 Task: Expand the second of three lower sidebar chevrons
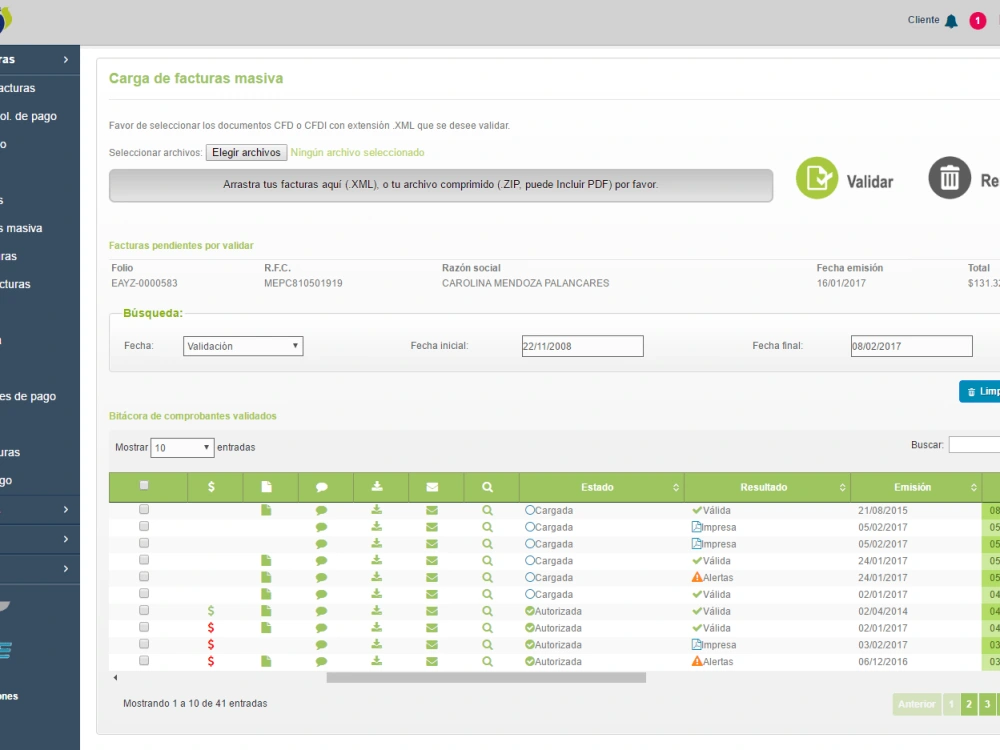[x=66, y=539]
